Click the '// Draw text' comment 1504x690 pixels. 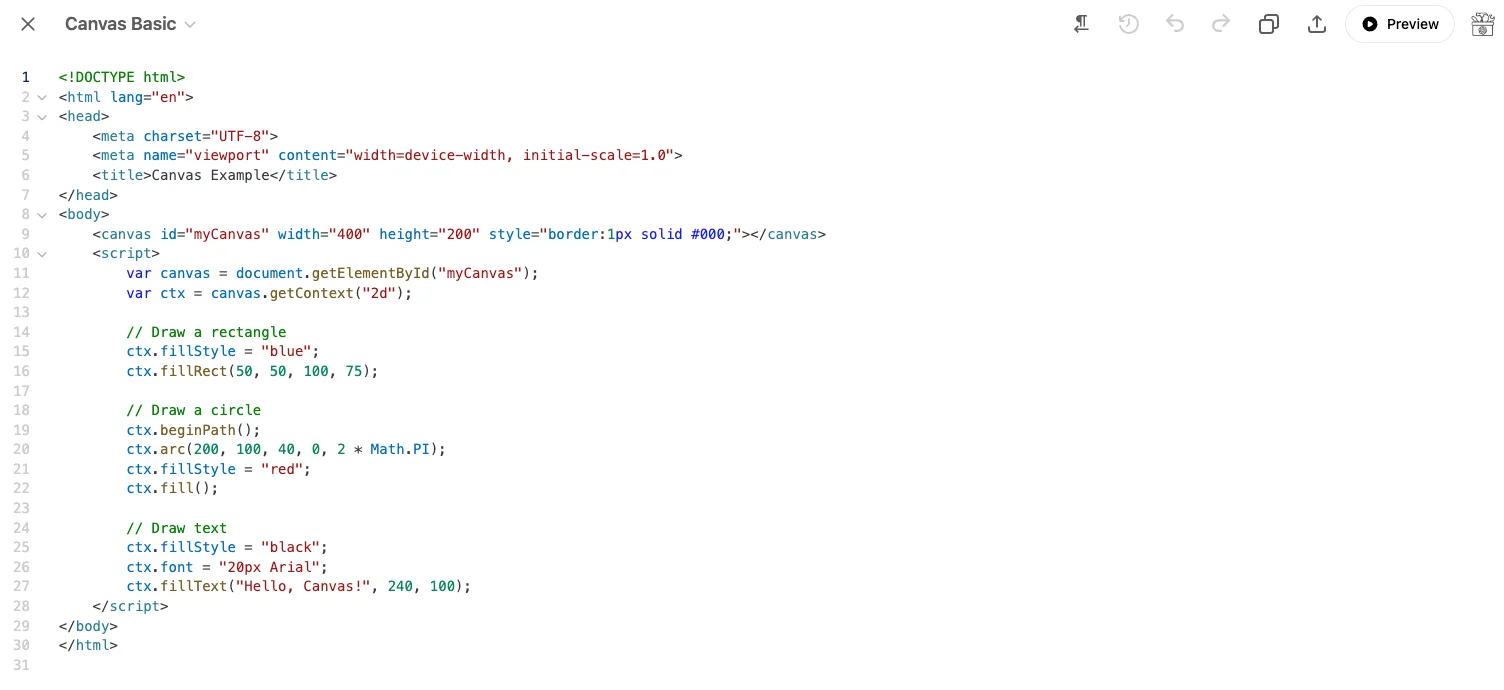[177, 528]
